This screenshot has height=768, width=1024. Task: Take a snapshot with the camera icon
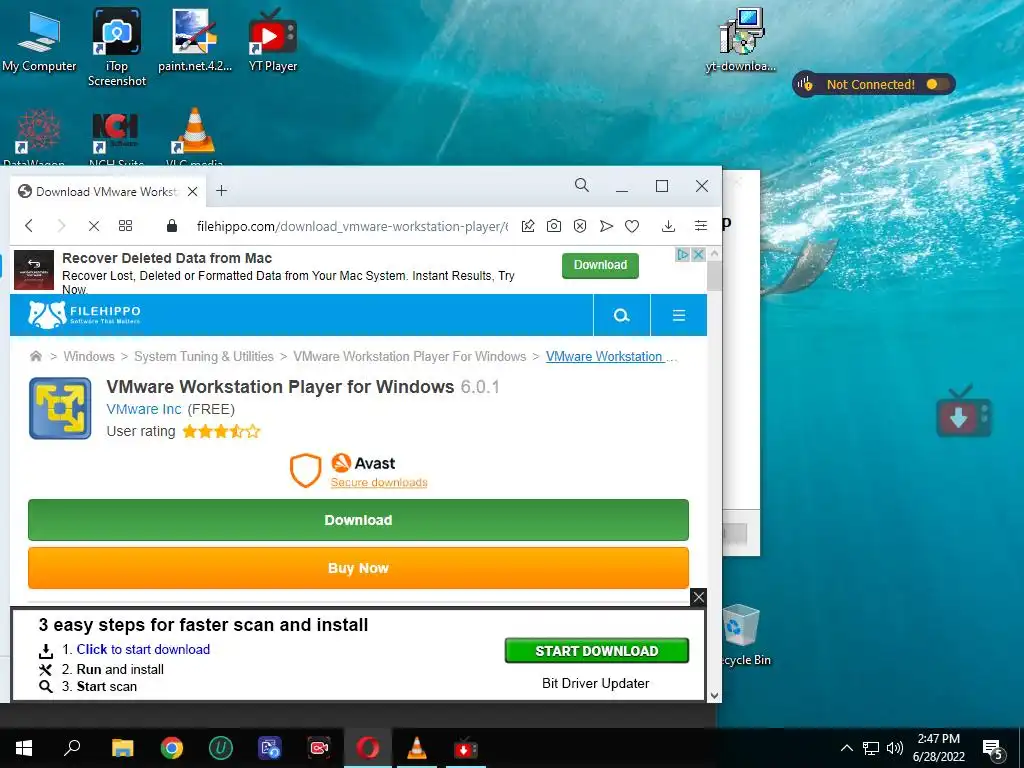554,226
